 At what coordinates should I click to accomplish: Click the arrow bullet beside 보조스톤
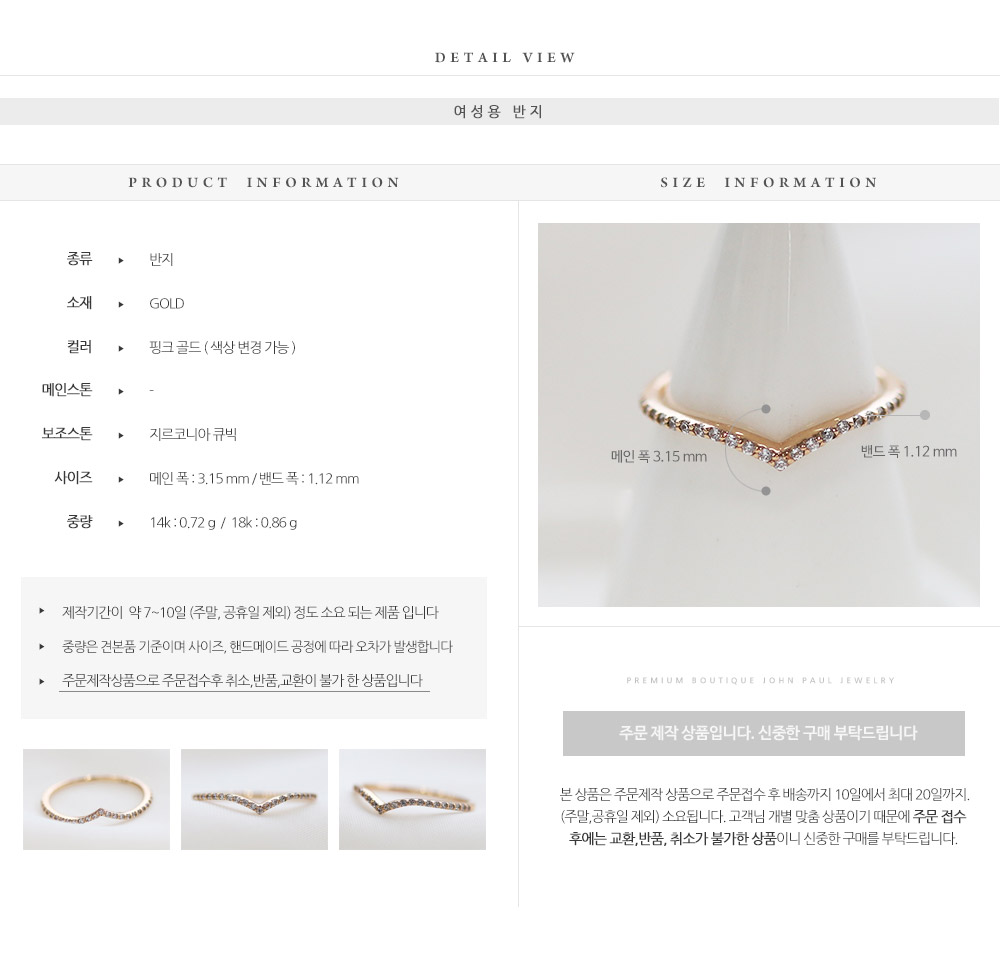121,435
